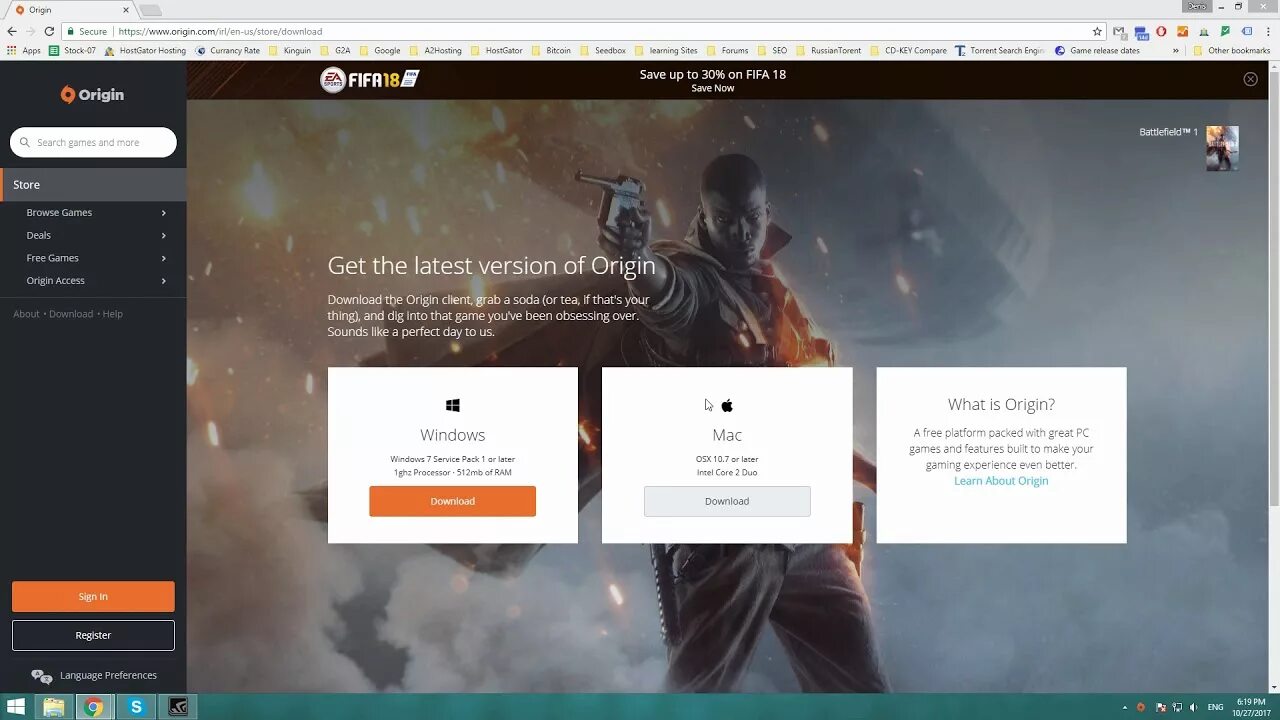1280x720 pixels.
Task: Expand the Browse Games submenu
Action: tap(164, 213)
